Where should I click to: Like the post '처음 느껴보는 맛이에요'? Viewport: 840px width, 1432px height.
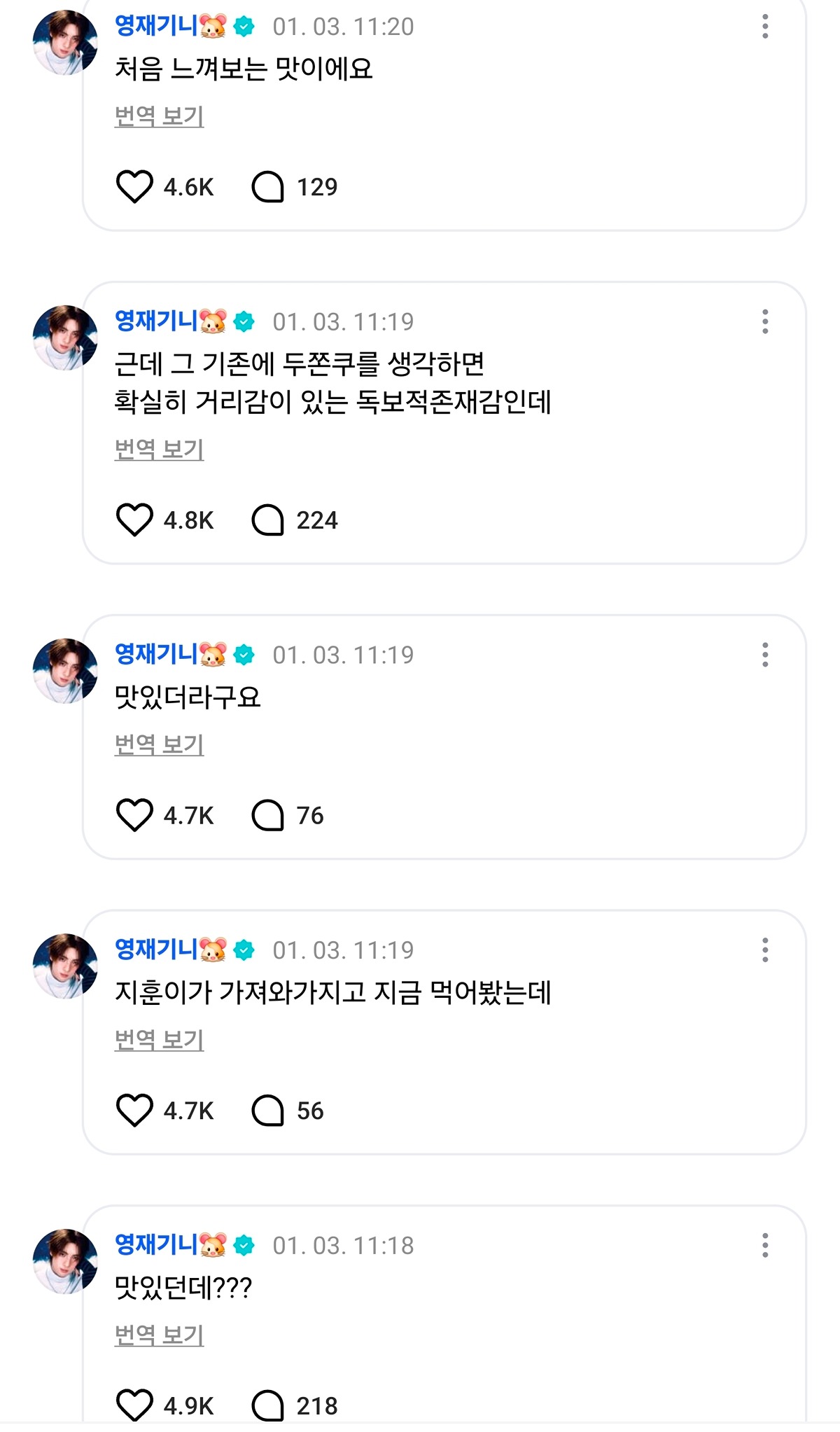coord(134,187)
